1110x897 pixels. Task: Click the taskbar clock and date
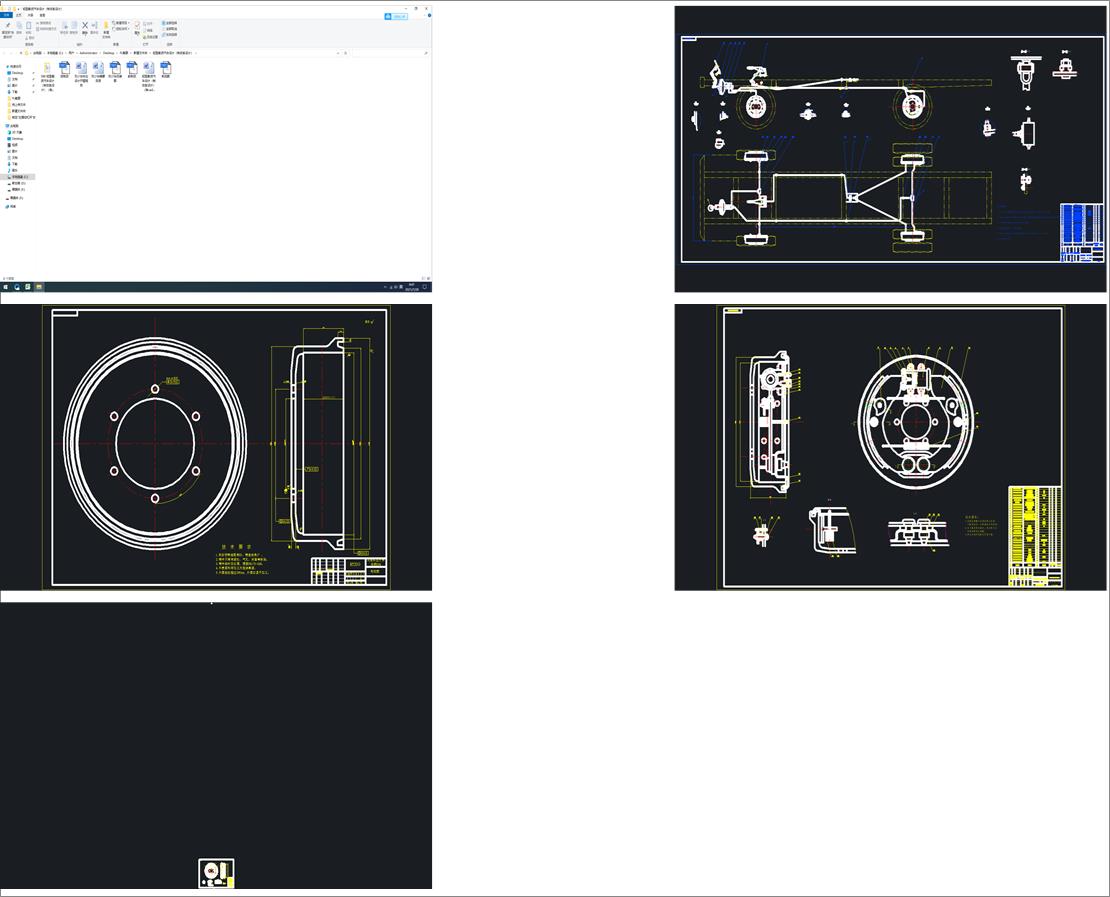click(x=411, y=287)
